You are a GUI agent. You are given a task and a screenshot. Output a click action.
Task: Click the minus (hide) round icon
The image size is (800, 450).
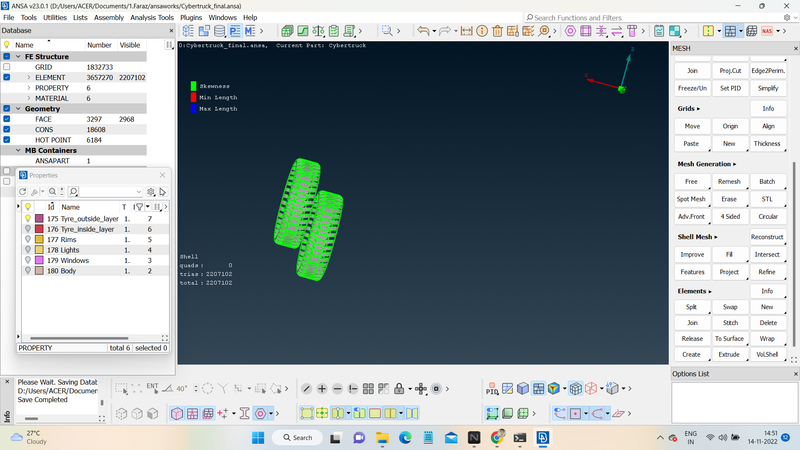[x=337, y=389]
